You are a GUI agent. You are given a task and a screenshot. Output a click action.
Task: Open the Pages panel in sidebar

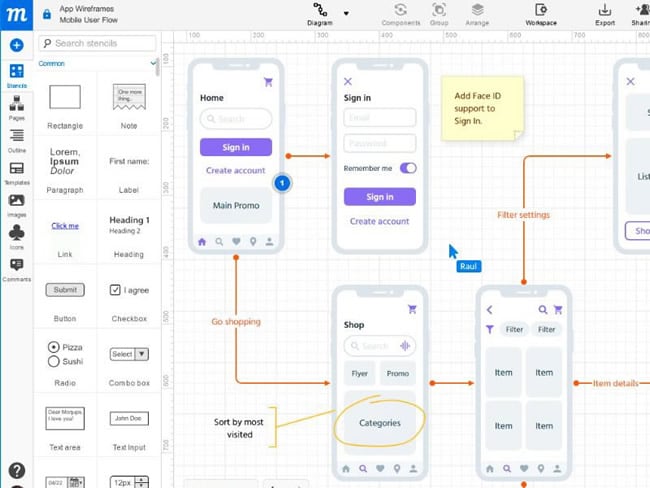[17, 108]
